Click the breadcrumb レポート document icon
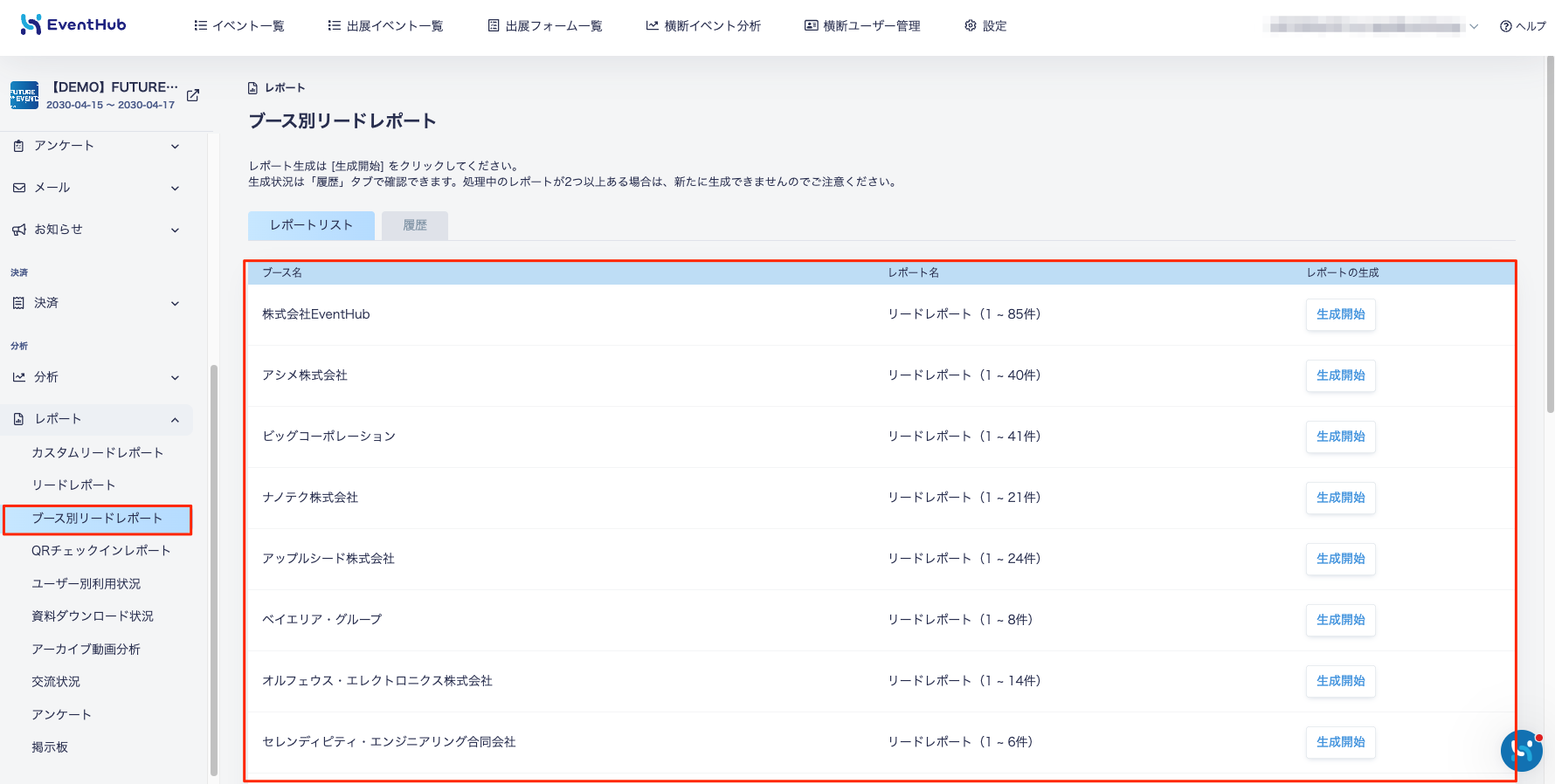1555x784 pixels. 253,88
